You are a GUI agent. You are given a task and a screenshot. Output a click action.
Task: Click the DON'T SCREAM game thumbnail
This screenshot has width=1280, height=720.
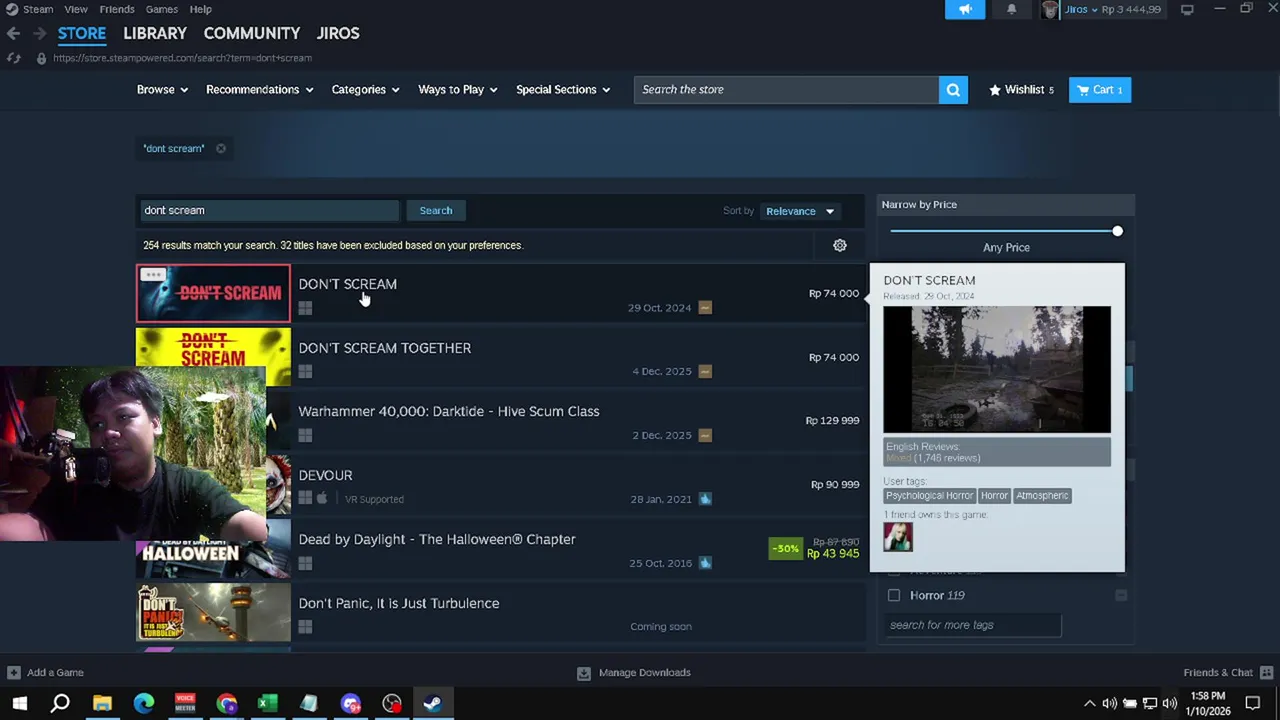(x=213, y=294)
